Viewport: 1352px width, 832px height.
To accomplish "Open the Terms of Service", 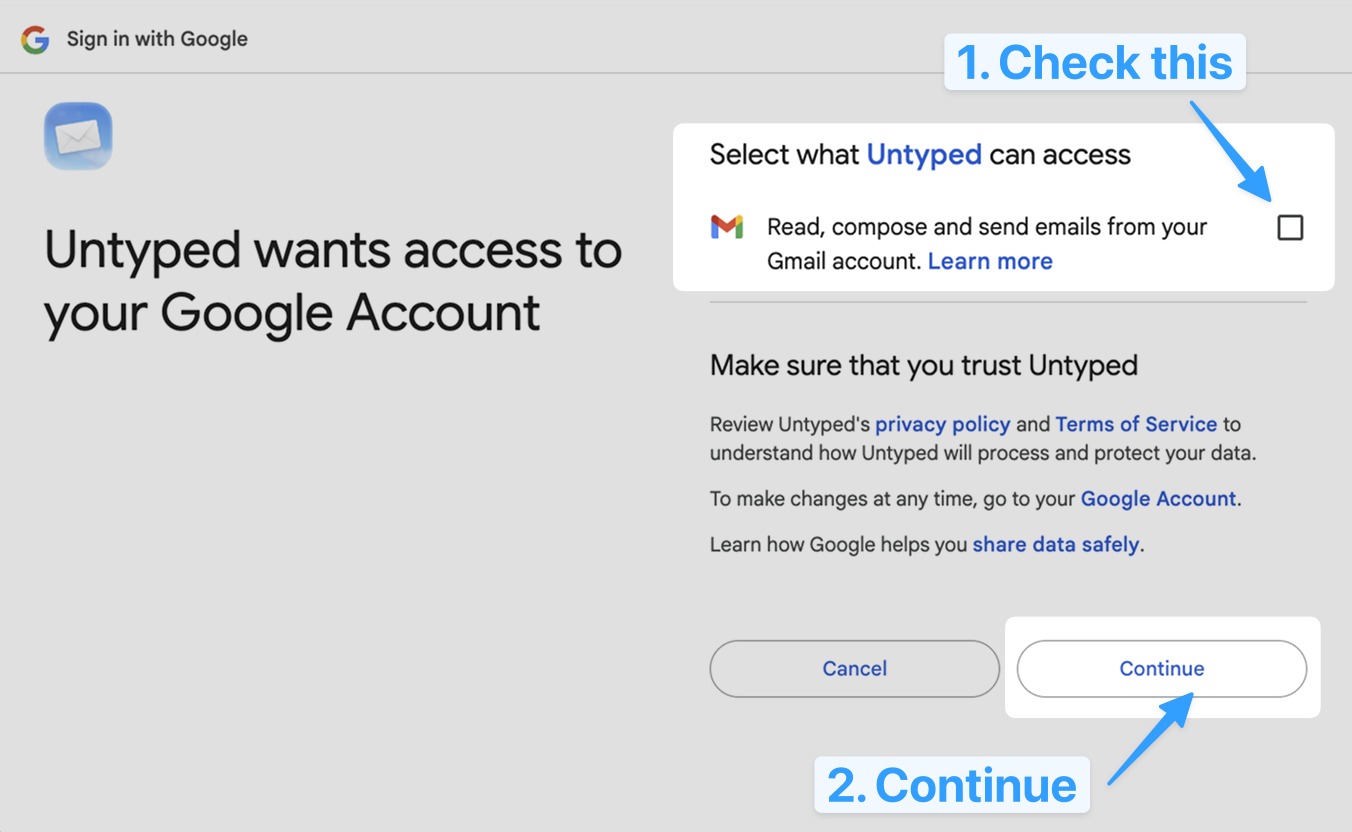I will pos(1136,424).
